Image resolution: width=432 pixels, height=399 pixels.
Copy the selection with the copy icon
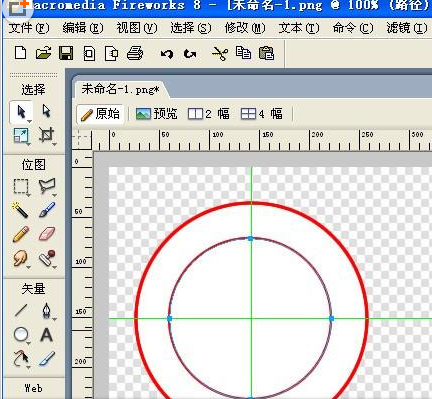pos(243,53)
